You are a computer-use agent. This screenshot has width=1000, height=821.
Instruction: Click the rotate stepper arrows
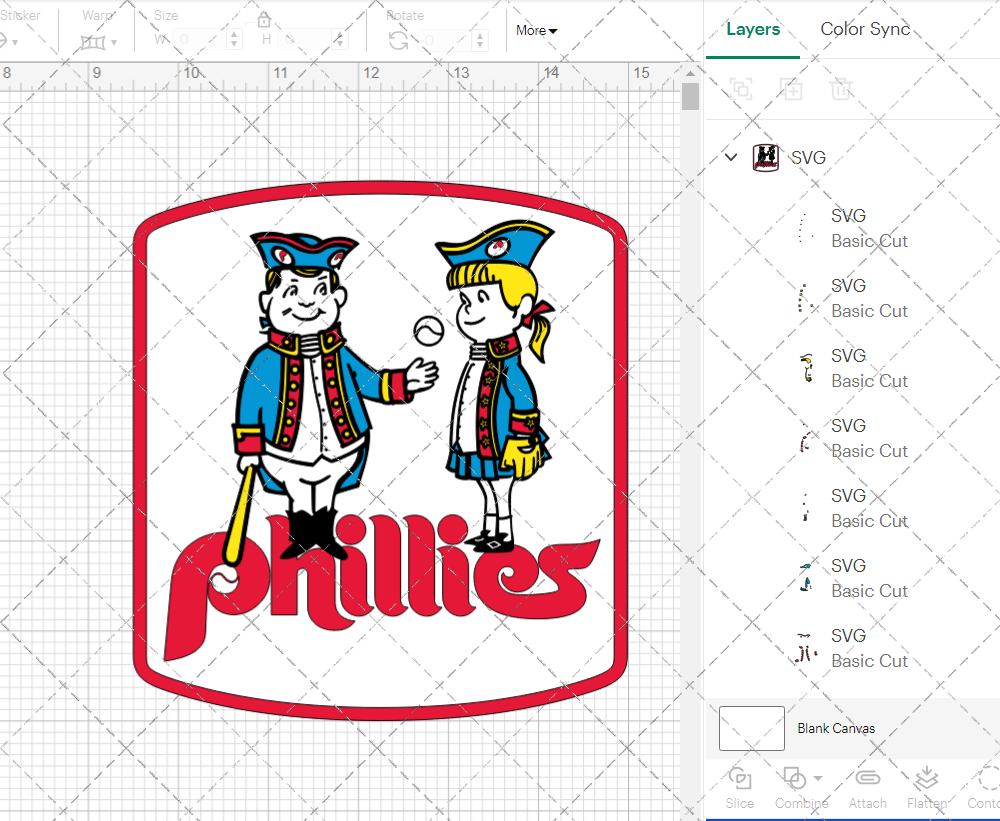pyautogui.click(x=481, y=41)
